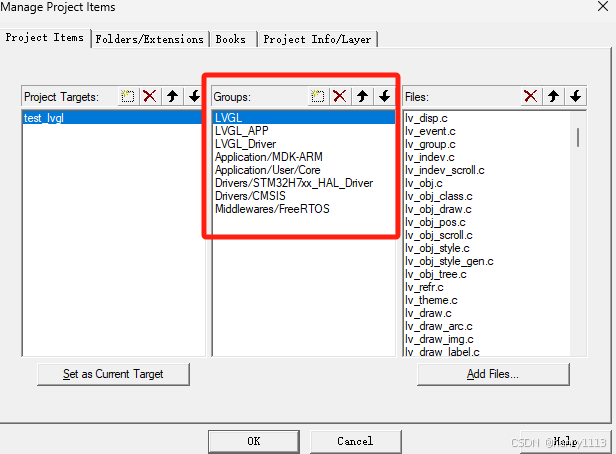The image size is (616, 454).
Task: Move project target up
Action: click(x=172, y=96)
